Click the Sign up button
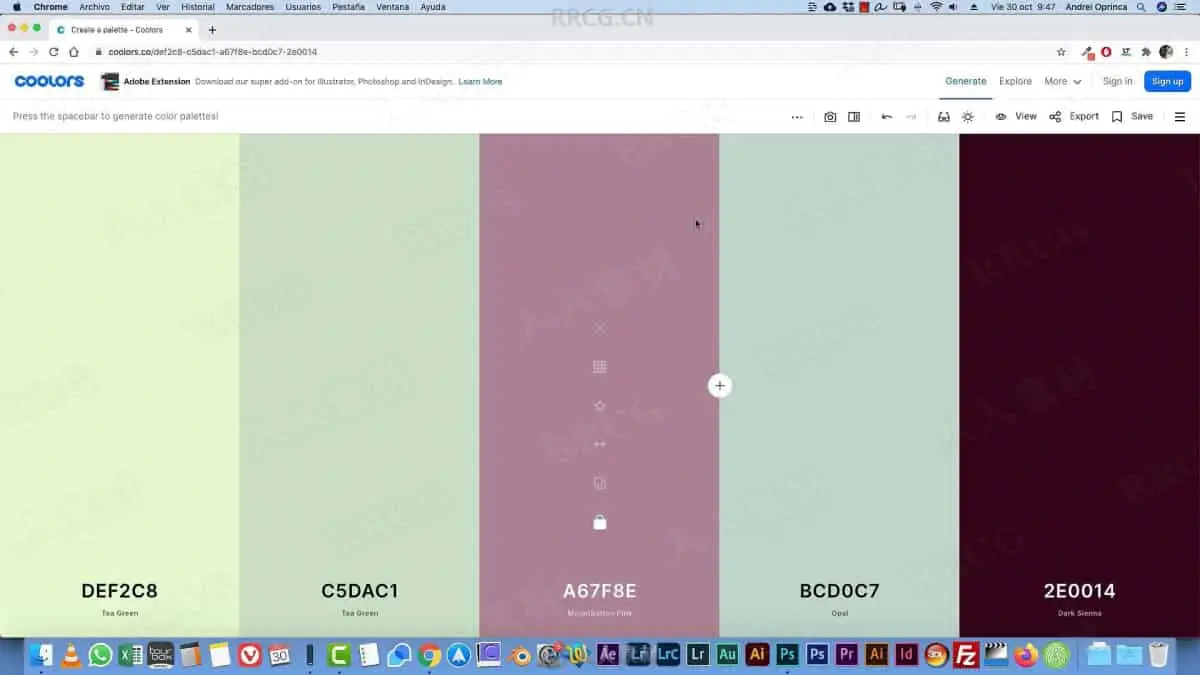The height and width of the screenshot is (675, 1200). [x=1167, y=82]
